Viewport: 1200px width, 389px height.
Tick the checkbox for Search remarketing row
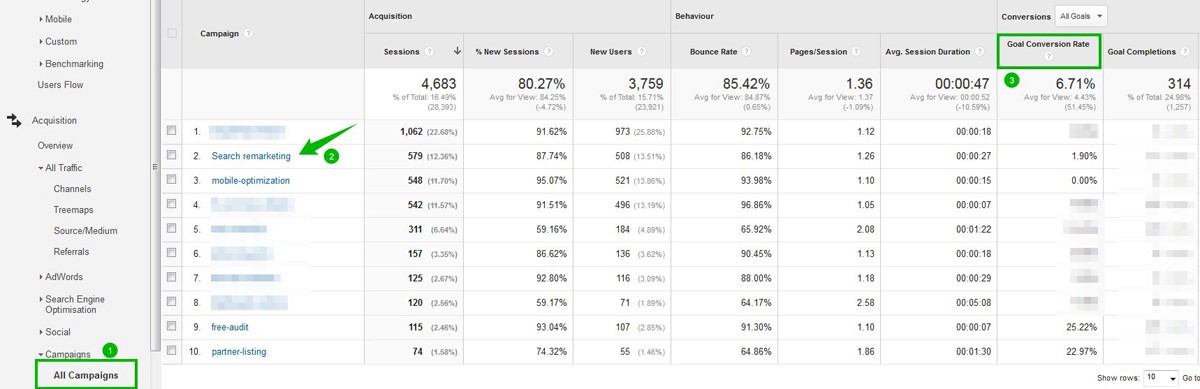173,155
